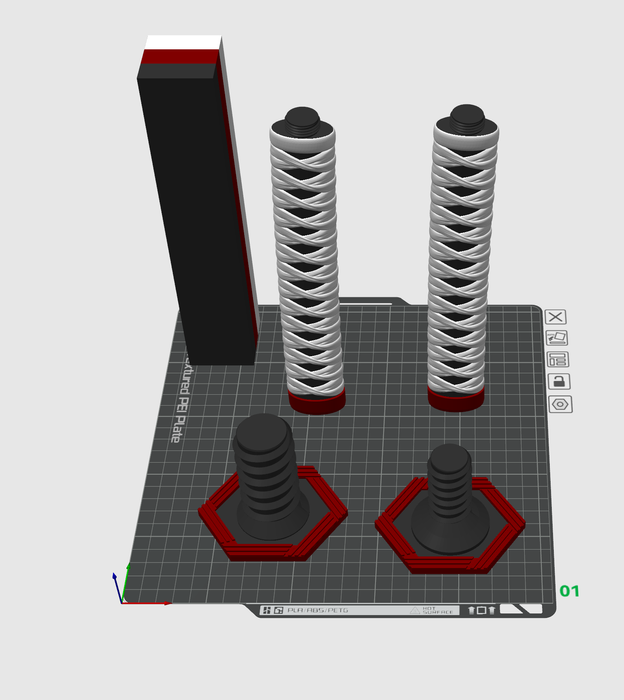Click the remove-all-objects X icon beside plate

click(x=557, y=317)
